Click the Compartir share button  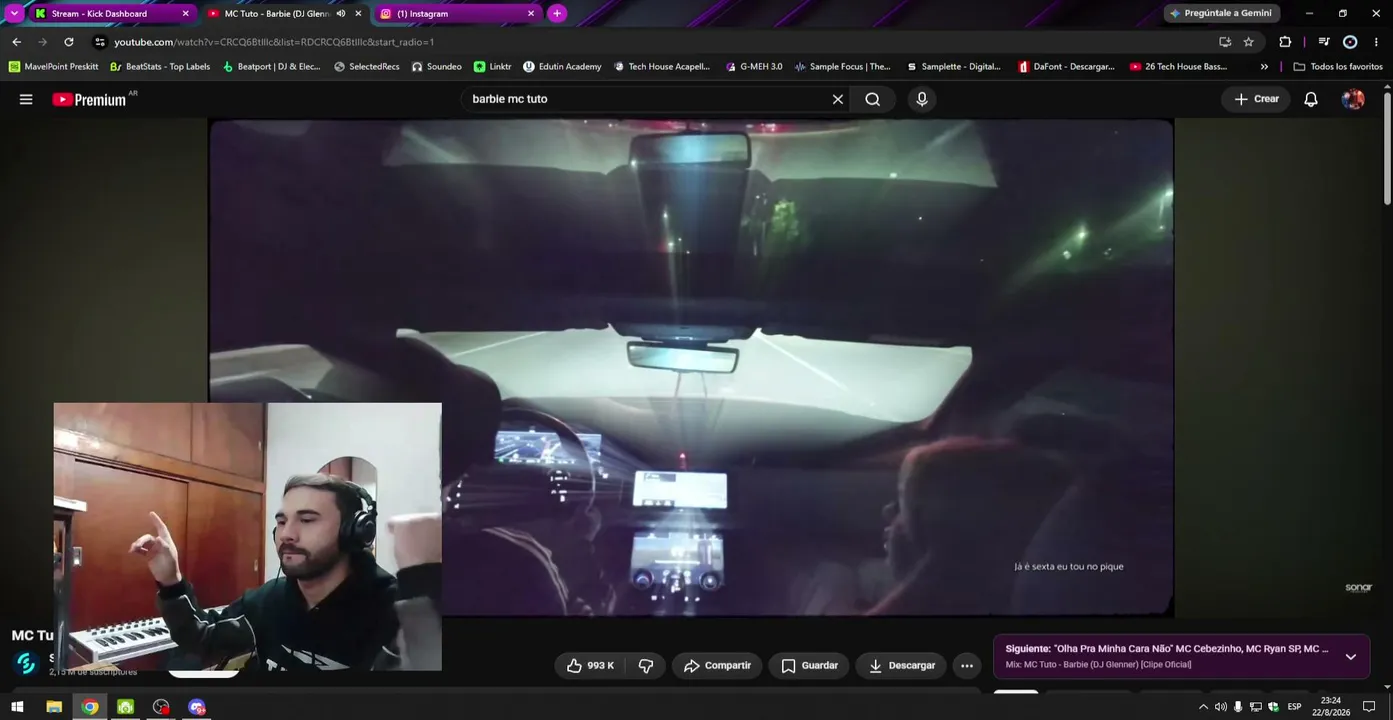pyautogui.click(x=717, y=666)
